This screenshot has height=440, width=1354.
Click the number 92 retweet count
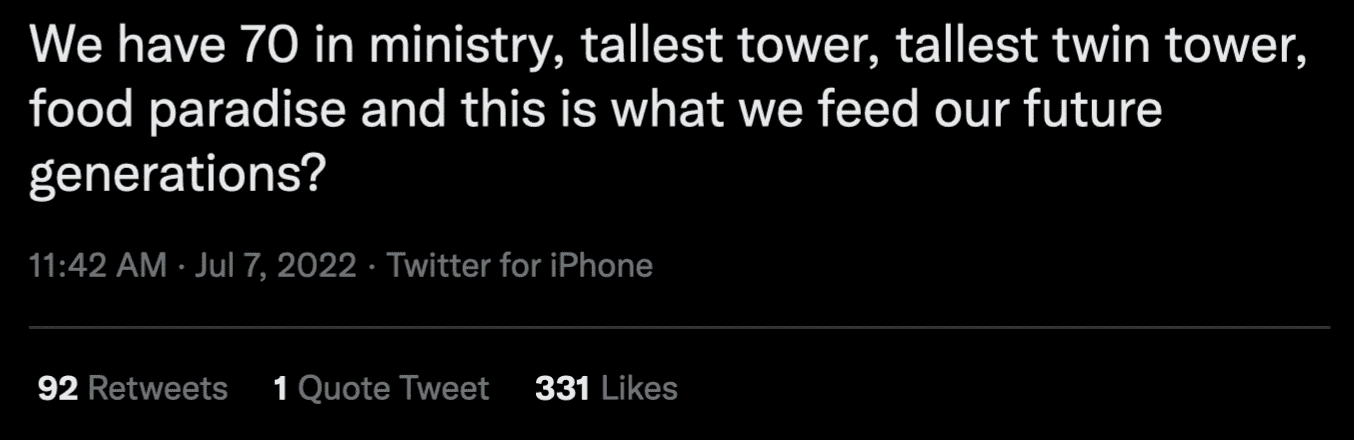click(x=58, y=388)
